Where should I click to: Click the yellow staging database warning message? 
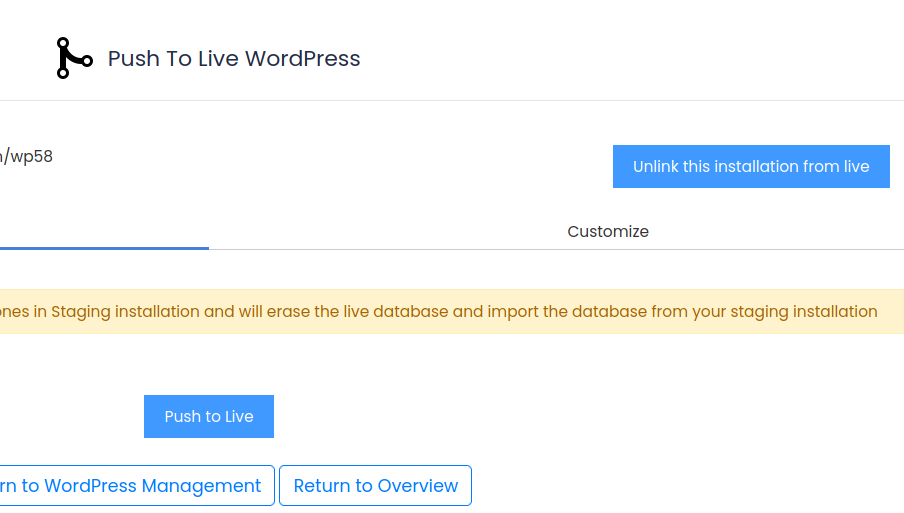(452, 311)
